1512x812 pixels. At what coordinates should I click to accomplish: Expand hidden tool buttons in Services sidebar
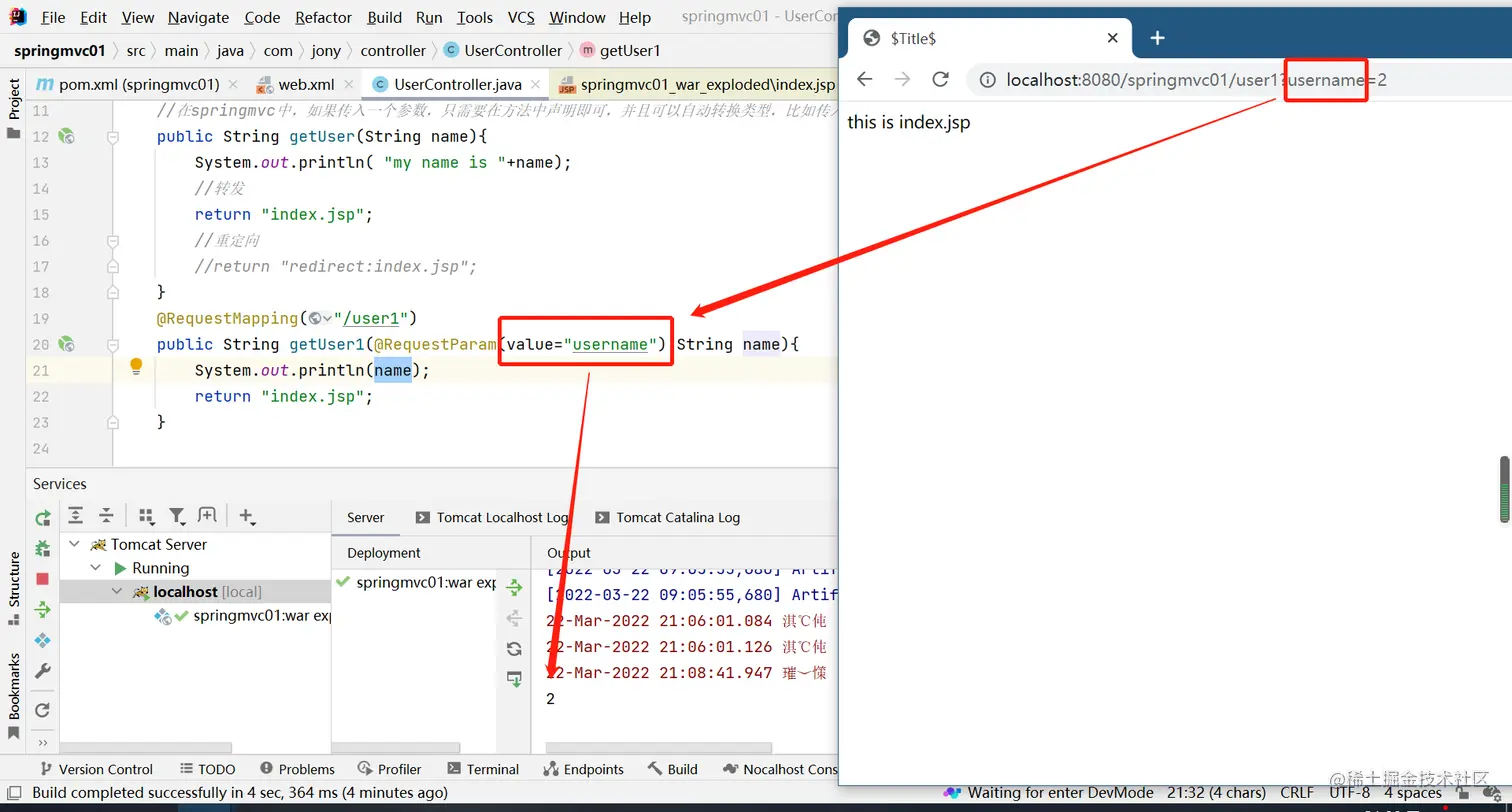(43, 743)
